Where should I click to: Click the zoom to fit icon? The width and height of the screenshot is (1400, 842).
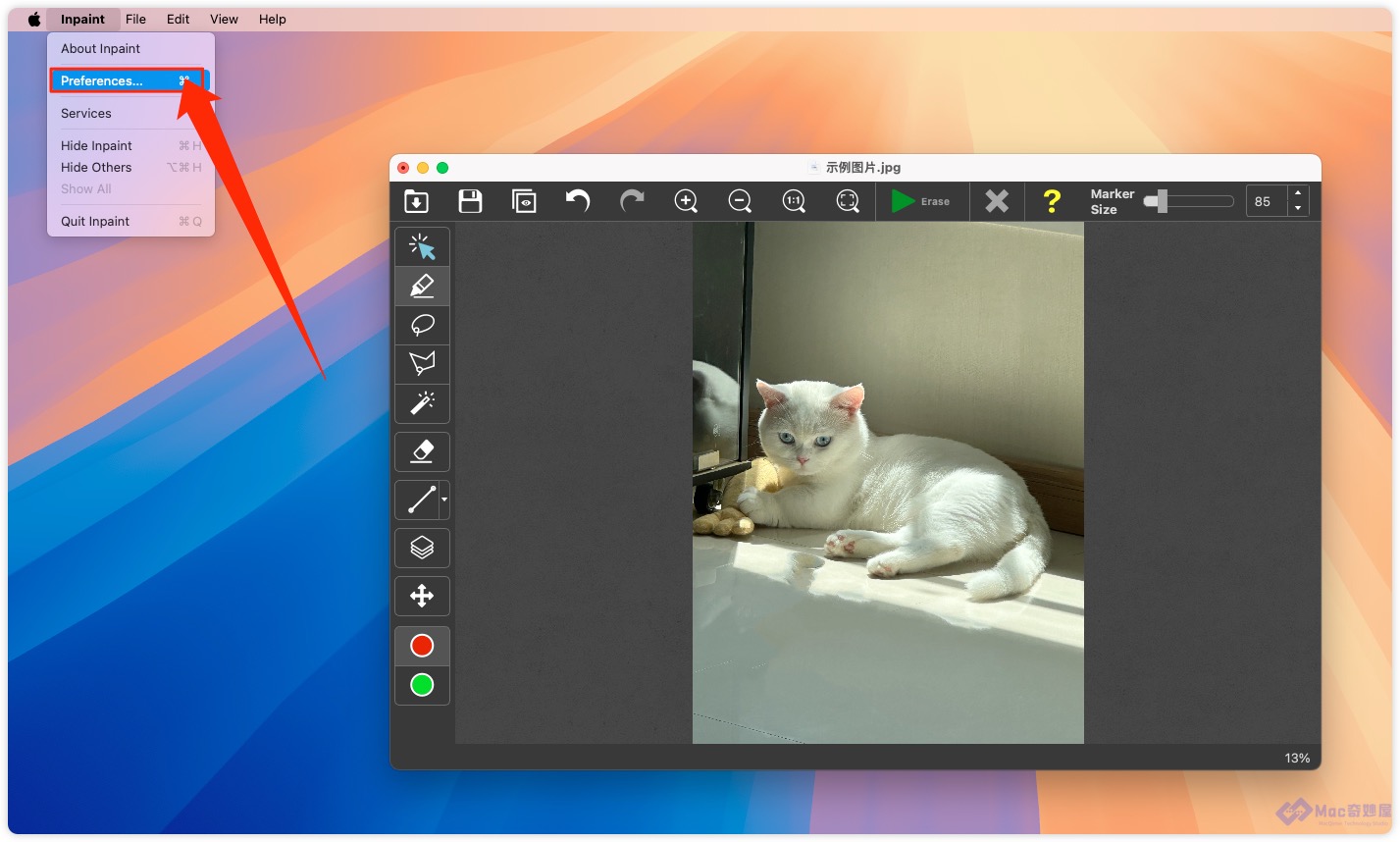(848, 201)
